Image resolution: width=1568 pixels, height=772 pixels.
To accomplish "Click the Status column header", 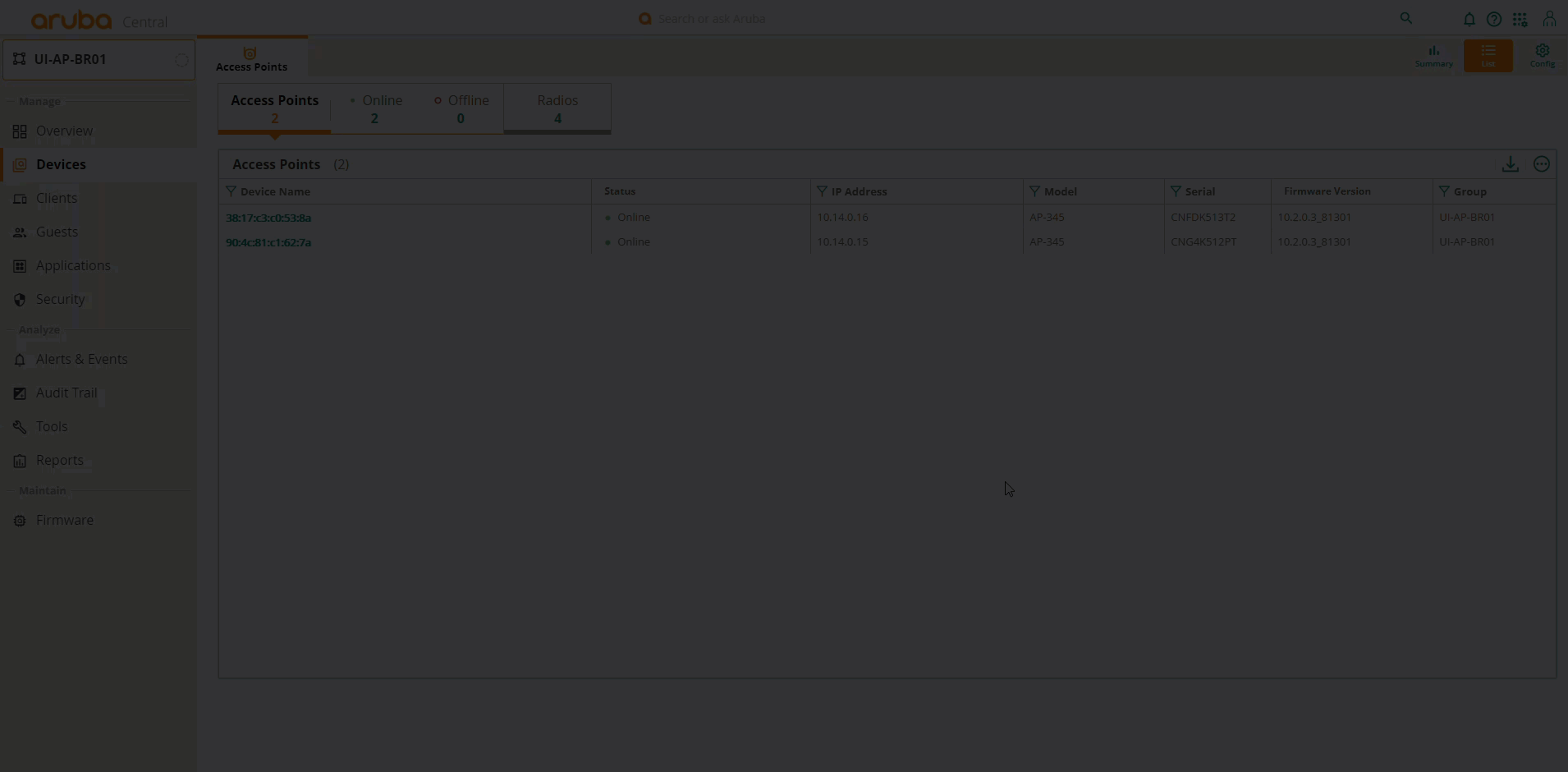I will tap(620, 191).
